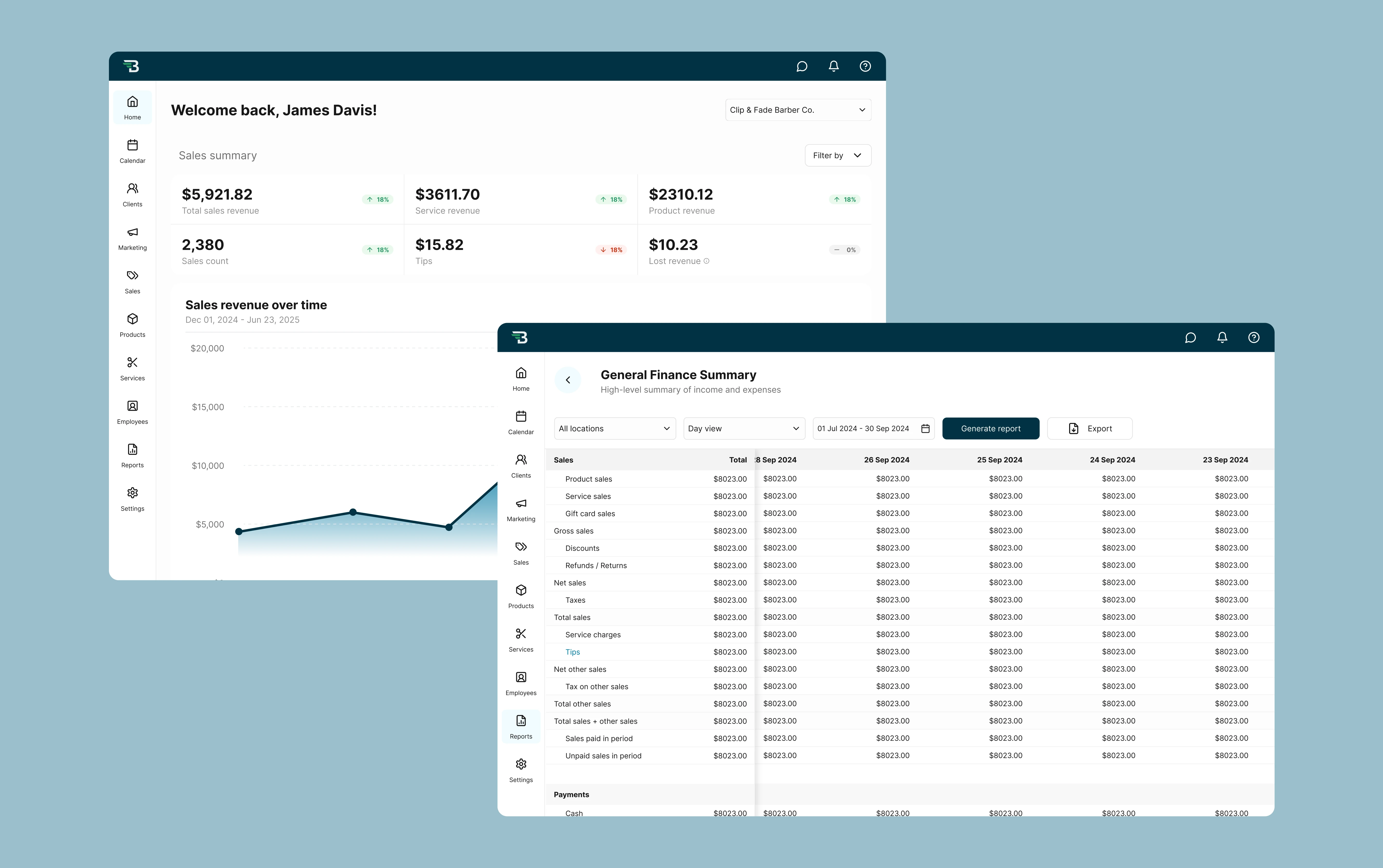Go back using the chevron button
Screen dimensions: 1383x868
[568, 380]
